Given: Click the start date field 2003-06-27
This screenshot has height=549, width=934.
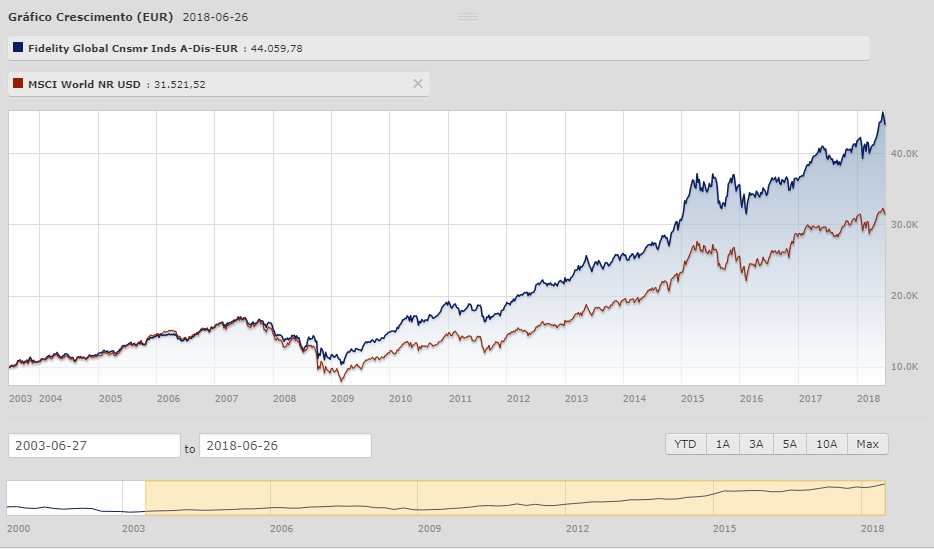Looking at the screenshot, I should point(93,445).
